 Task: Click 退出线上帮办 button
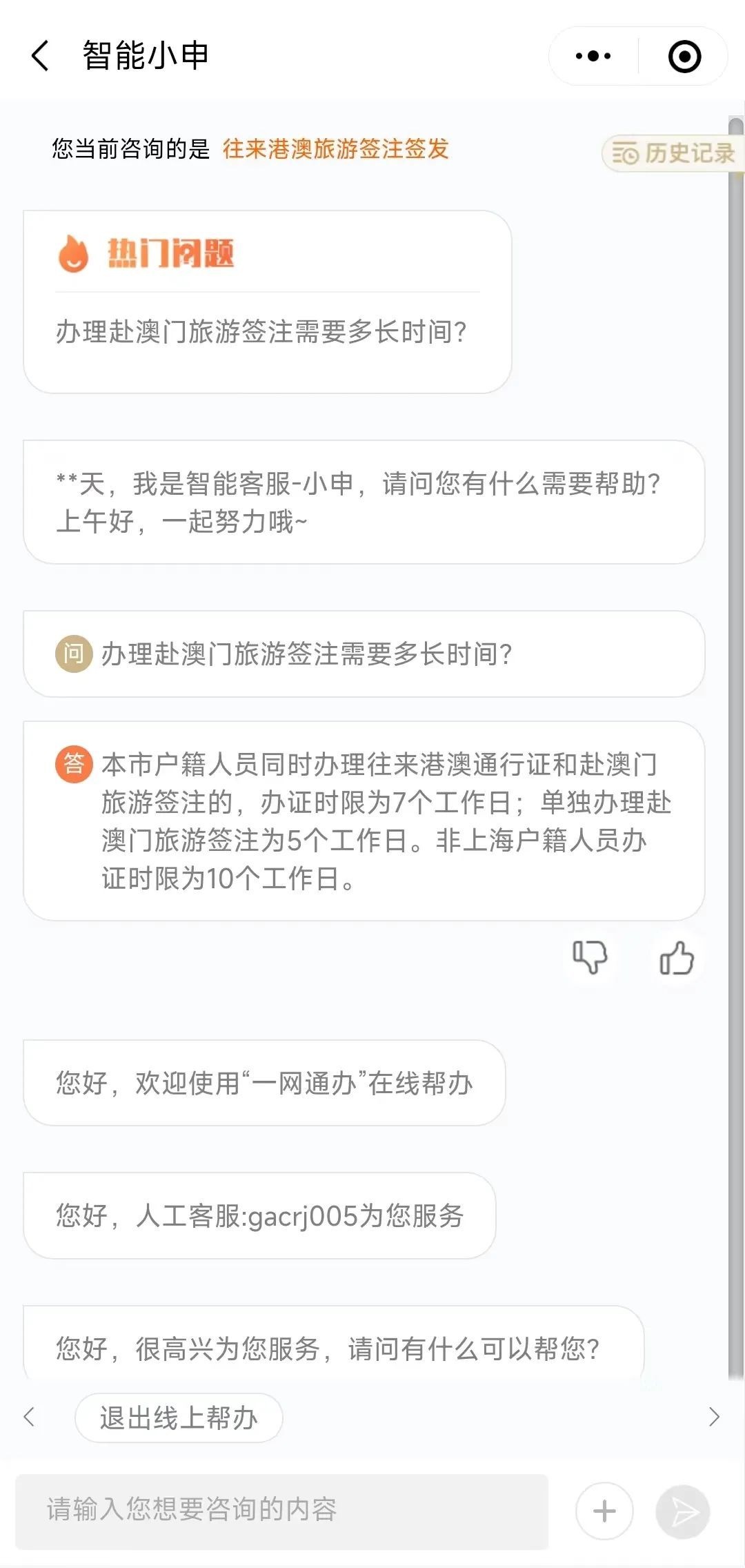coord(179,1418)
